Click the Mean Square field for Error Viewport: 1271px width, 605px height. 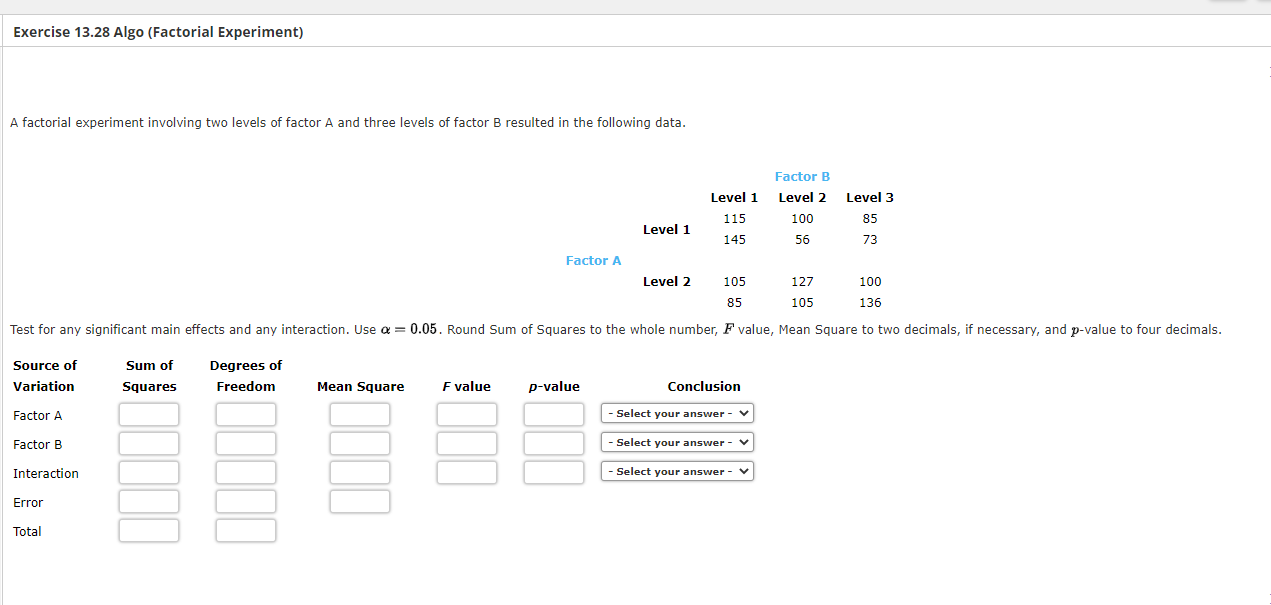click(x=360, y=501)
